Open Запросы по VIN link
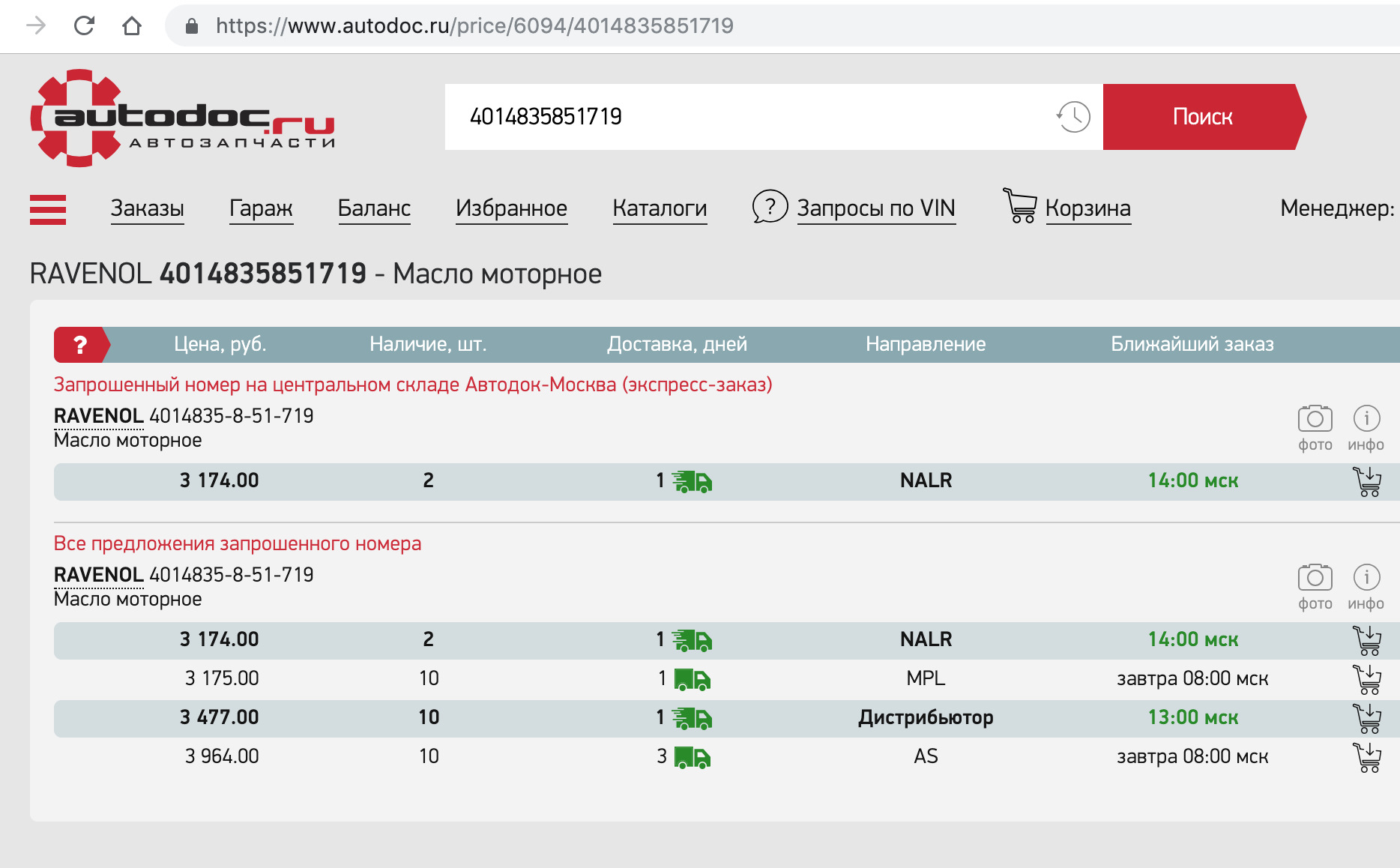Screen dimensions: 1400x868 [x=876, y=208]
